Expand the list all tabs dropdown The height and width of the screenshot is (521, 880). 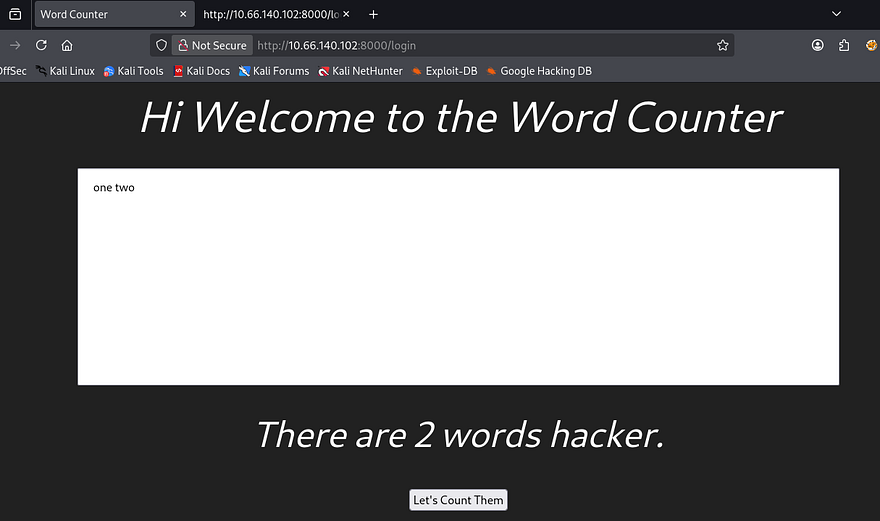pyautogui.click(x=837, y=14)
